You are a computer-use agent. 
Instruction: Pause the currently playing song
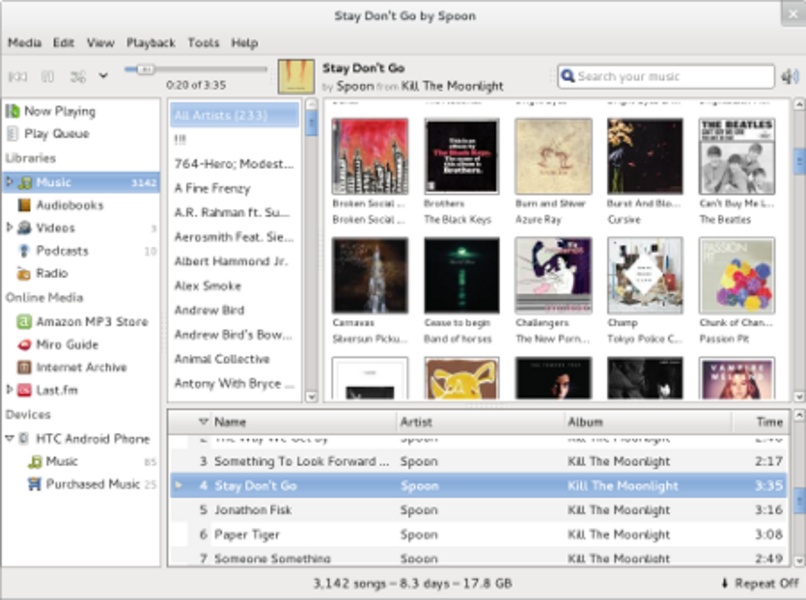coord(47,76)
